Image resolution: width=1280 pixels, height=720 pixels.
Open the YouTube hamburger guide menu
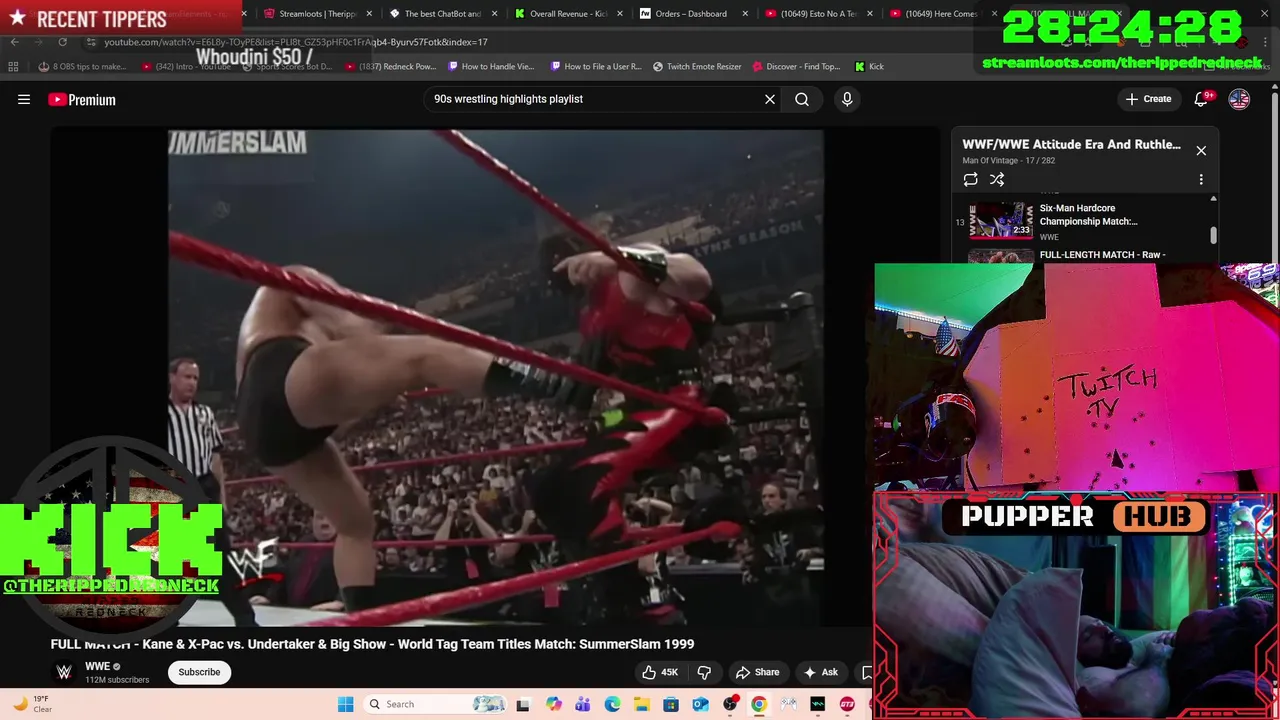(x=24, y=99)
